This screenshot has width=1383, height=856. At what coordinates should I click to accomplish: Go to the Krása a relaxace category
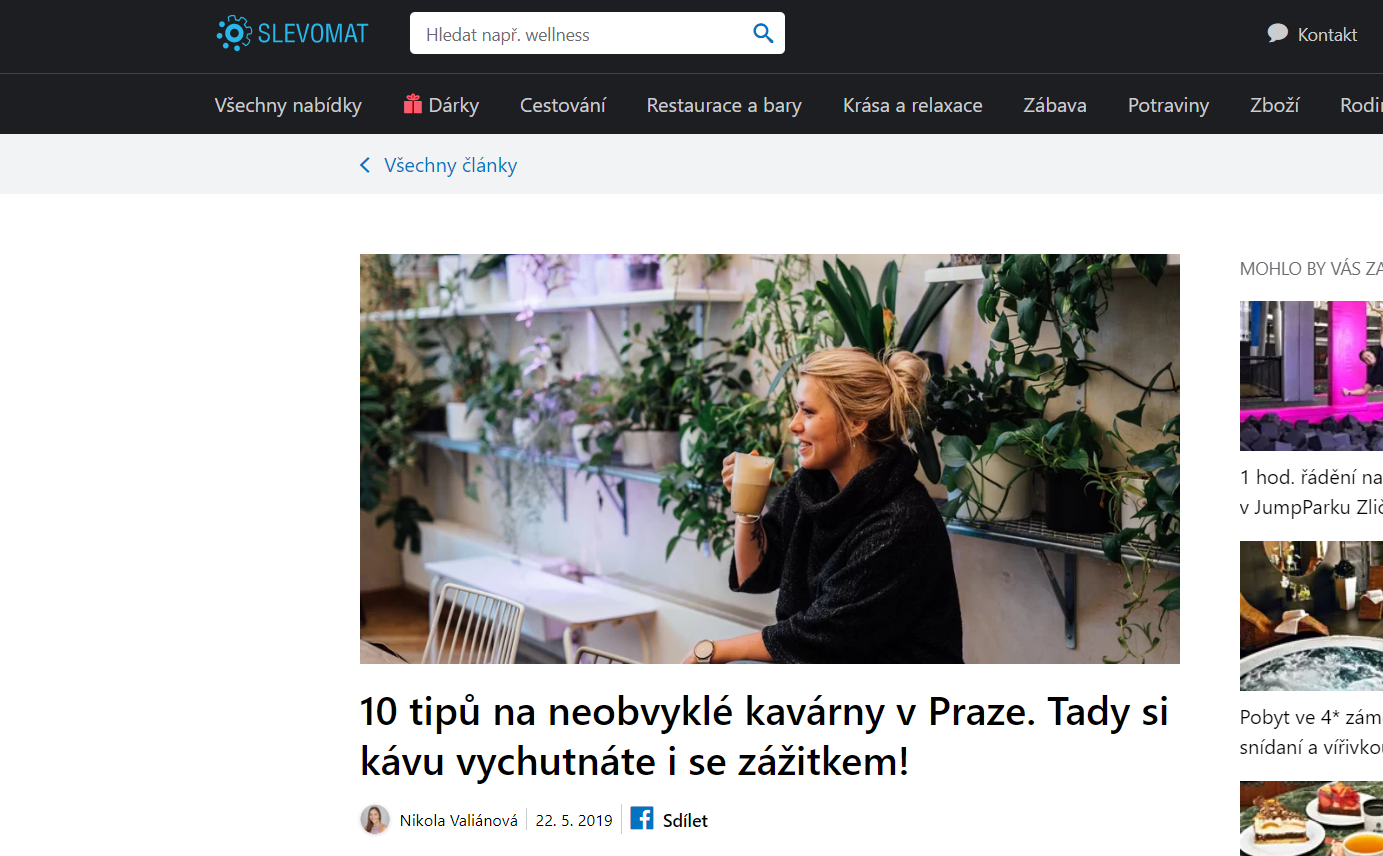(913, 105)
